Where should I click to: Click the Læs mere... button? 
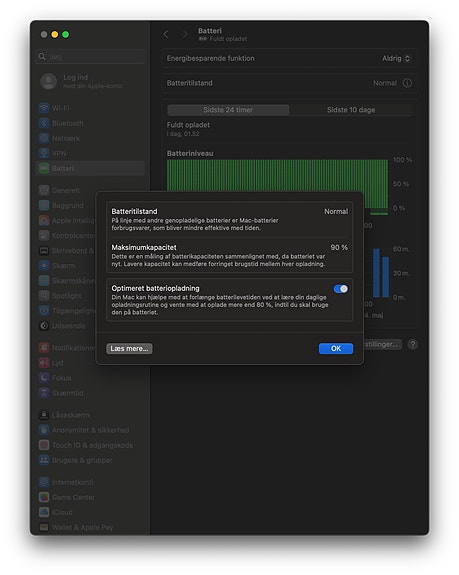point(129,348)
